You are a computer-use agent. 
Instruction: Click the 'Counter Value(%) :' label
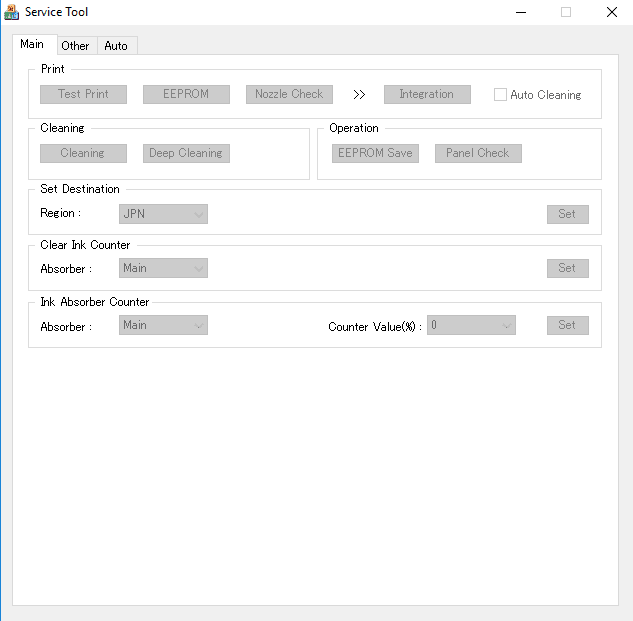(375, 327)
